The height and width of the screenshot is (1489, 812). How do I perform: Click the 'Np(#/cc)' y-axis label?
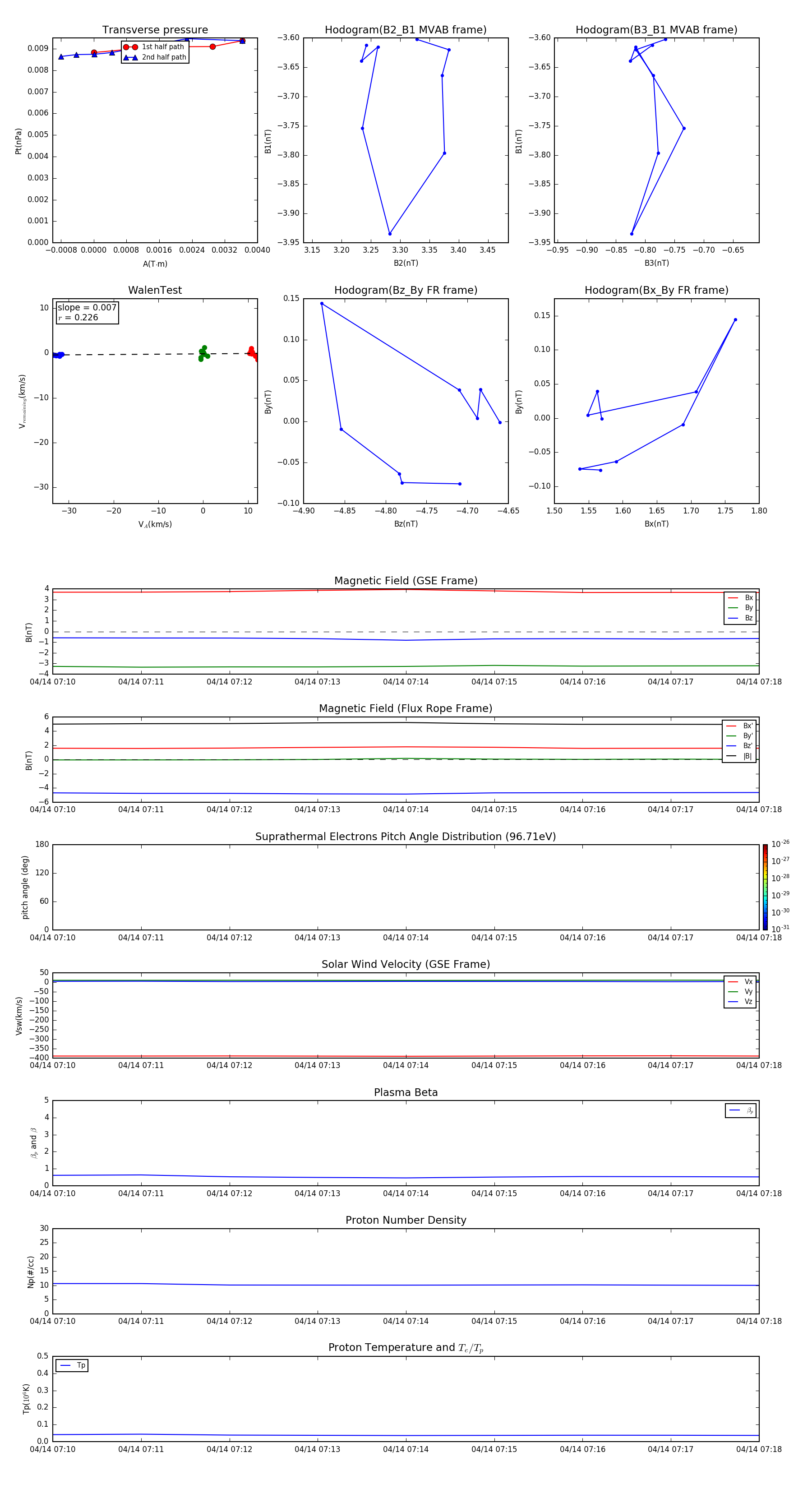coord(31,1272)
